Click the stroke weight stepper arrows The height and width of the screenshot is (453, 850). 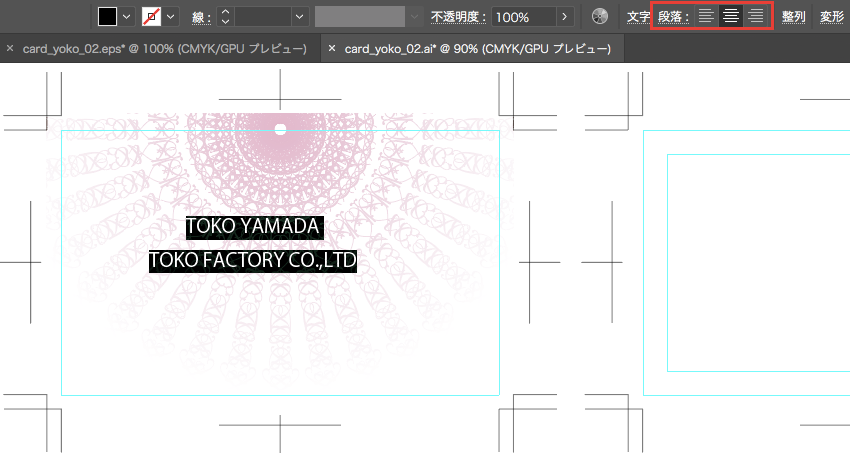coord(225,16)
